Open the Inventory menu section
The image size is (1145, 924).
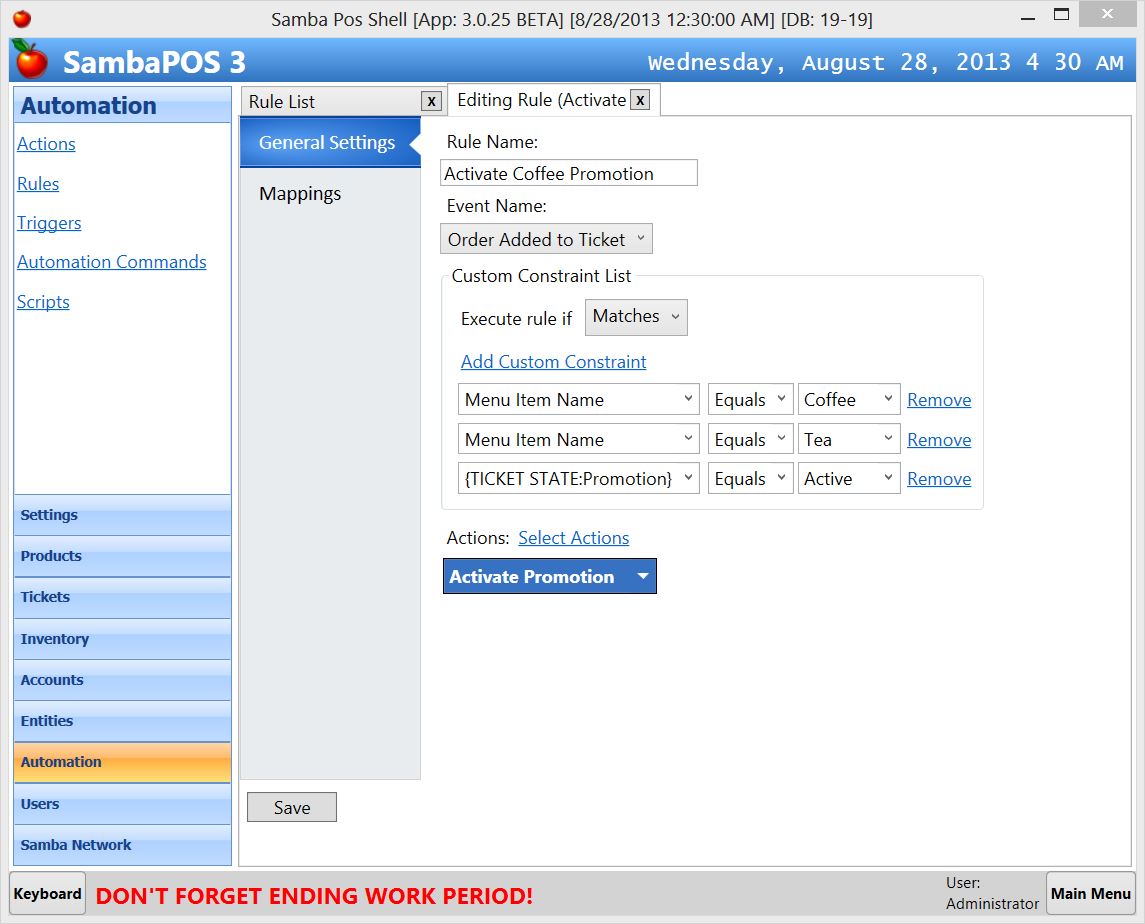click(x=122, y=639)
